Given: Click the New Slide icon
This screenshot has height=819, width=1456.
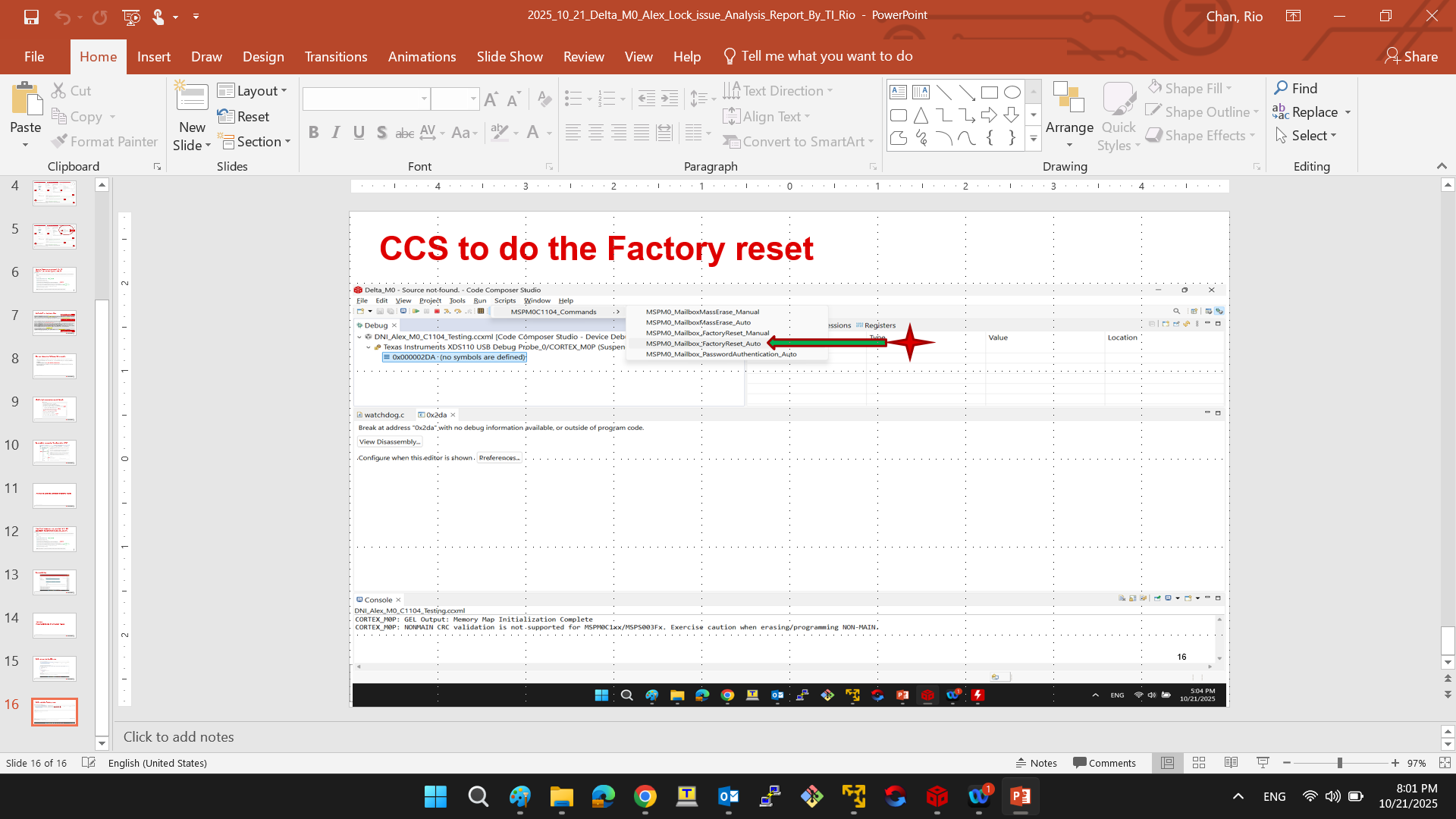Looking at the screenshot, I should (192, 98).
